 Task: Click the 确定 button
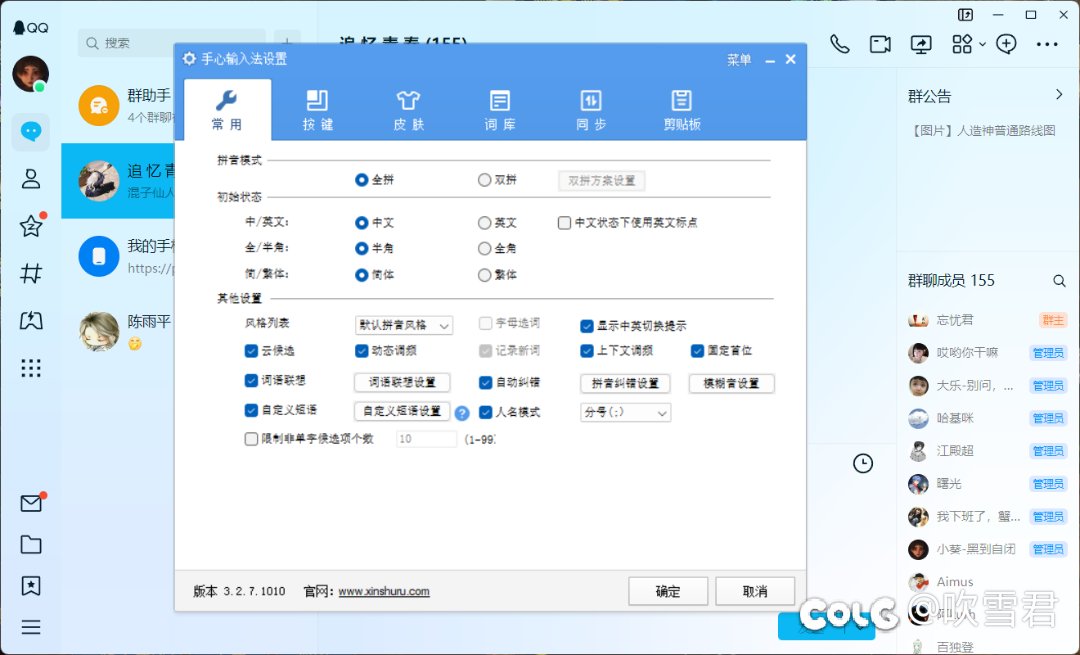point(668,591)
